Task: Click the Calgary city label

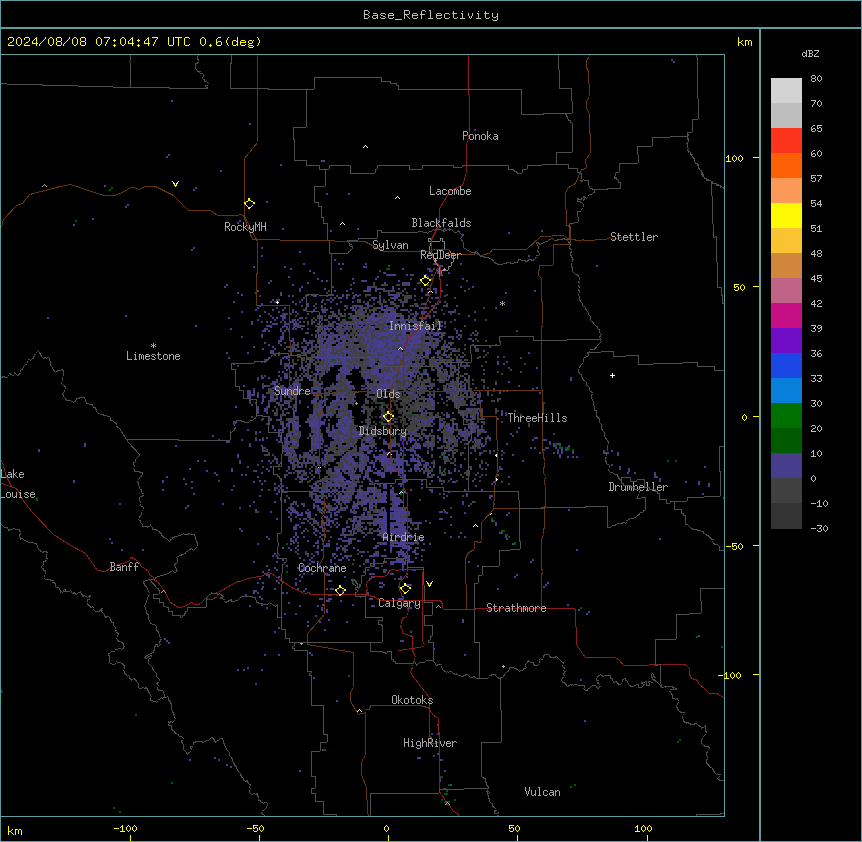Action: [399, 603]
